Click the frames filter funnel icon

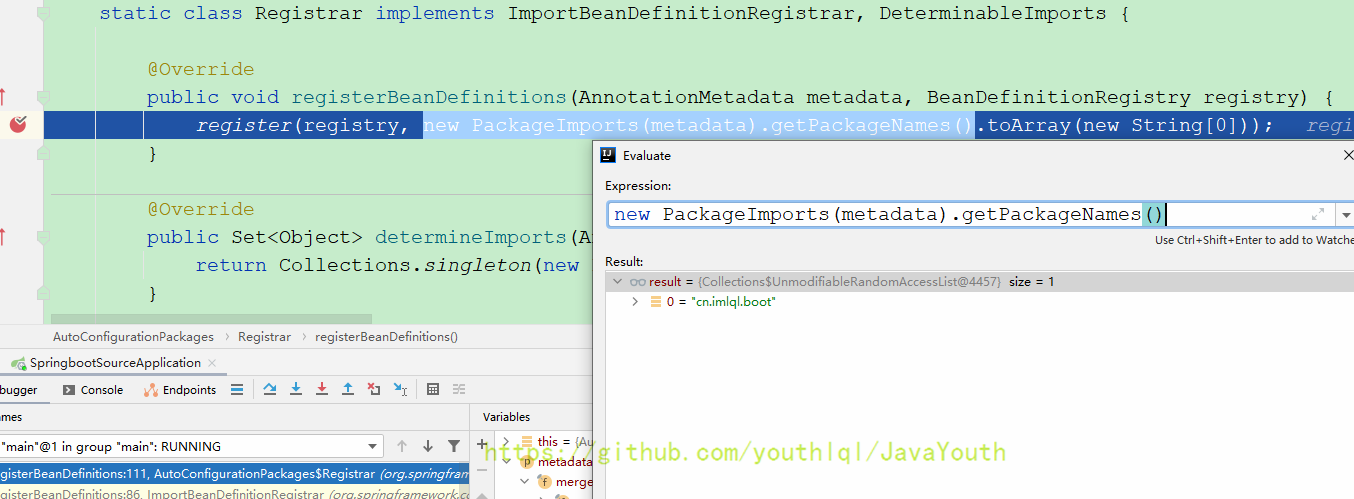(x=454, y=447)
